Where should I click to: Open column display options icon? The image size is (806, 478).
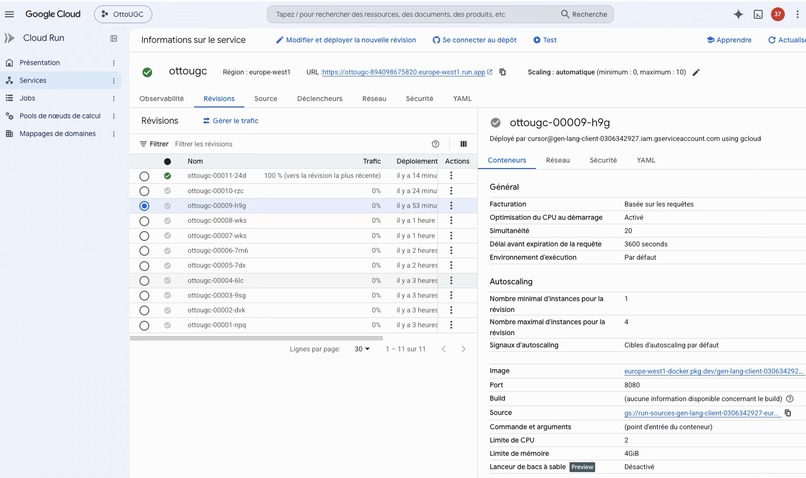click(463, 144)
